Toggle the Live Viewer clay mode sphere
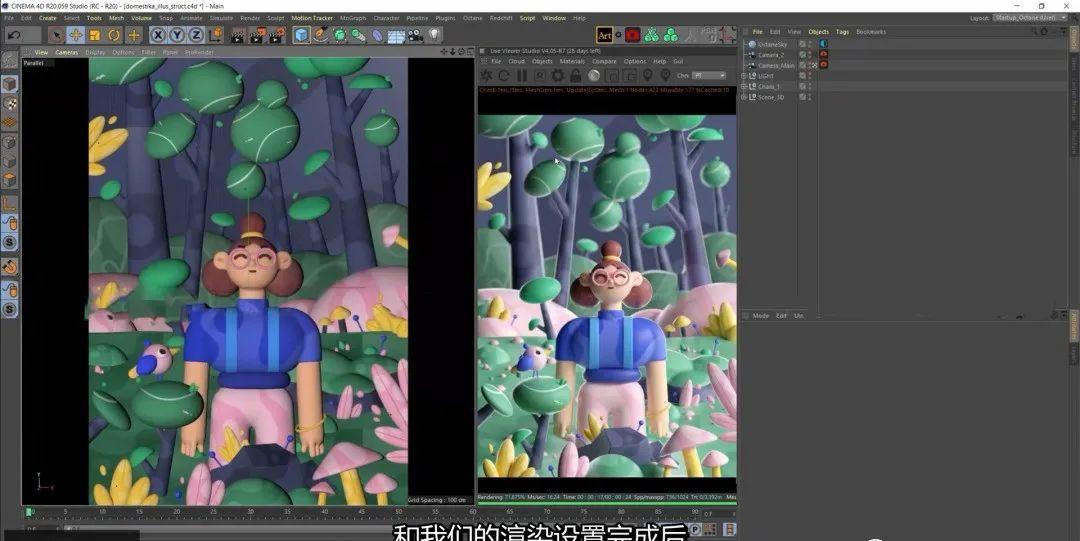The width and height of the screenshot is (1080, 541). click(x=594, y=75)
